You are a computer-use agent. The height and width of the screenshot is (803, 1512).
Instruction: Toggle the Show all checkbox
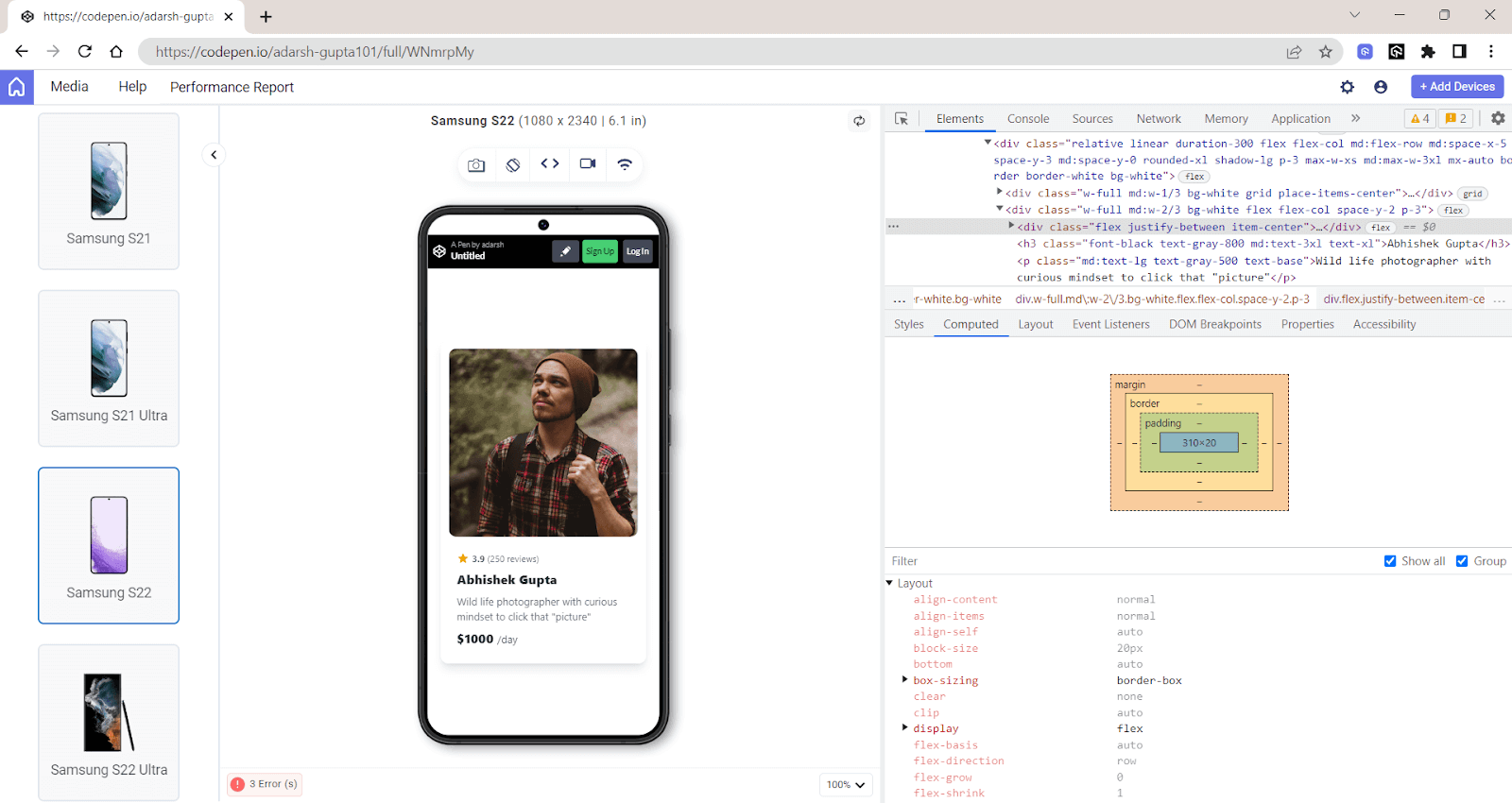(1390, 561)
